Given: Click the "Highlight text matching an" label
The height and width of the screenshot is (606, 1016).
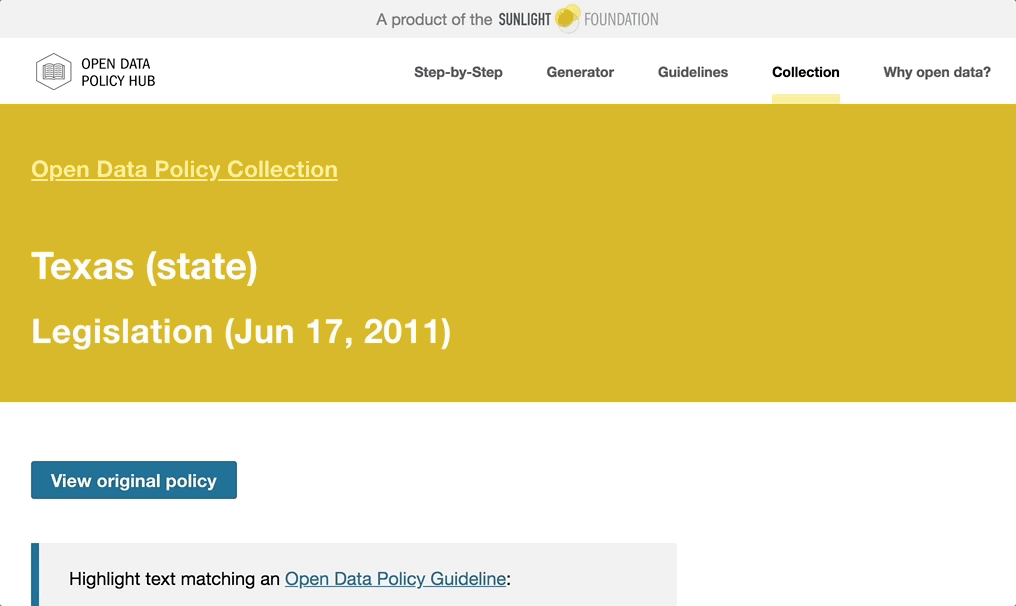Looking at the screenshot, I should [174, 578].
